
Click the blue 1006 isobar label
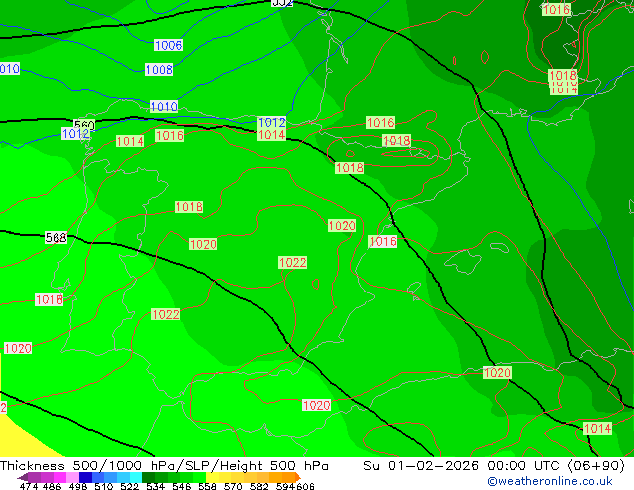pyautogui.click(x=168, y=45)
